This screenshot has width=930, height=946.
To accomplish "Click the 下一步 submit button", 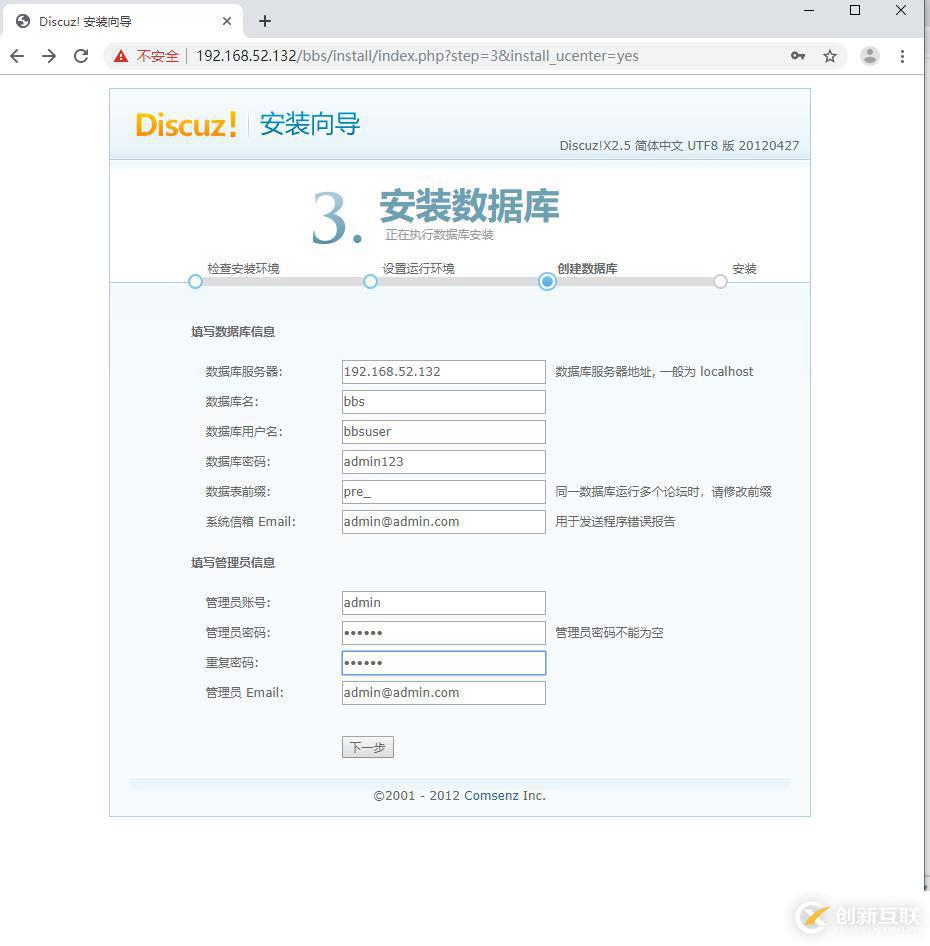I will [367, 746].
